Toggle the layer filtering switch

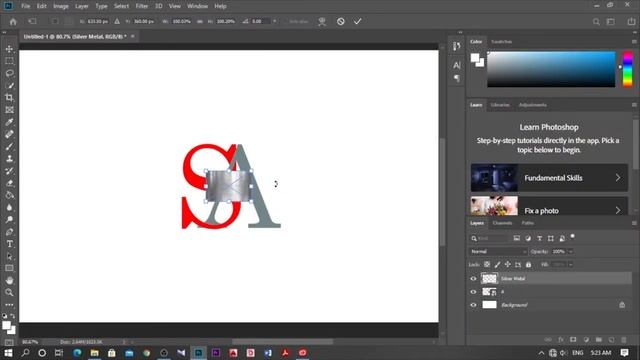(573, 236)
